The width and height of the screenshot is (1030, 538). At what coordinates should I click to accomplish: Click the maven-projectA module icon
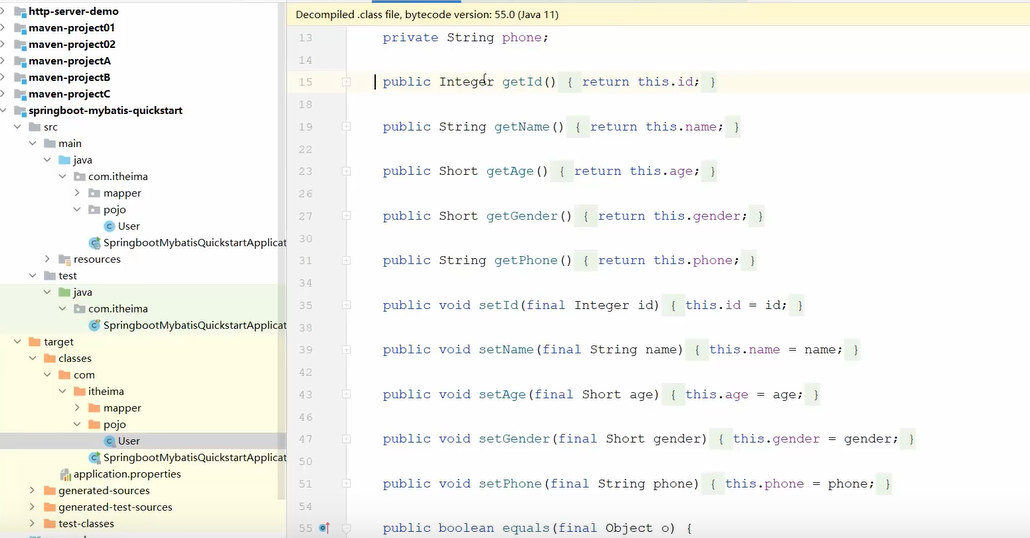pos(20,60)
